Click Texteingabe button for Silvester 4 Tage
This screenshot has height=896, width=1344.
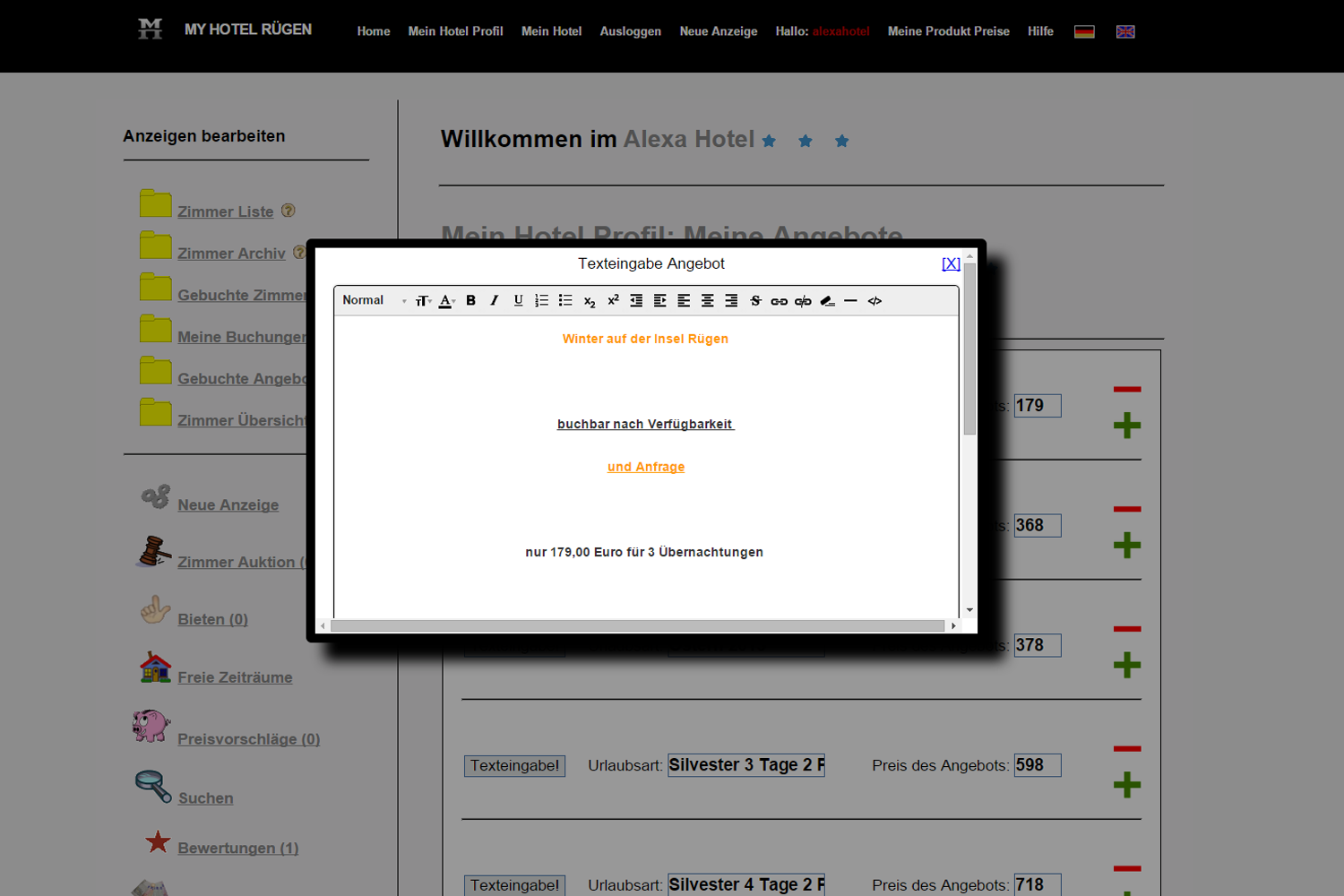coord(514,885)
